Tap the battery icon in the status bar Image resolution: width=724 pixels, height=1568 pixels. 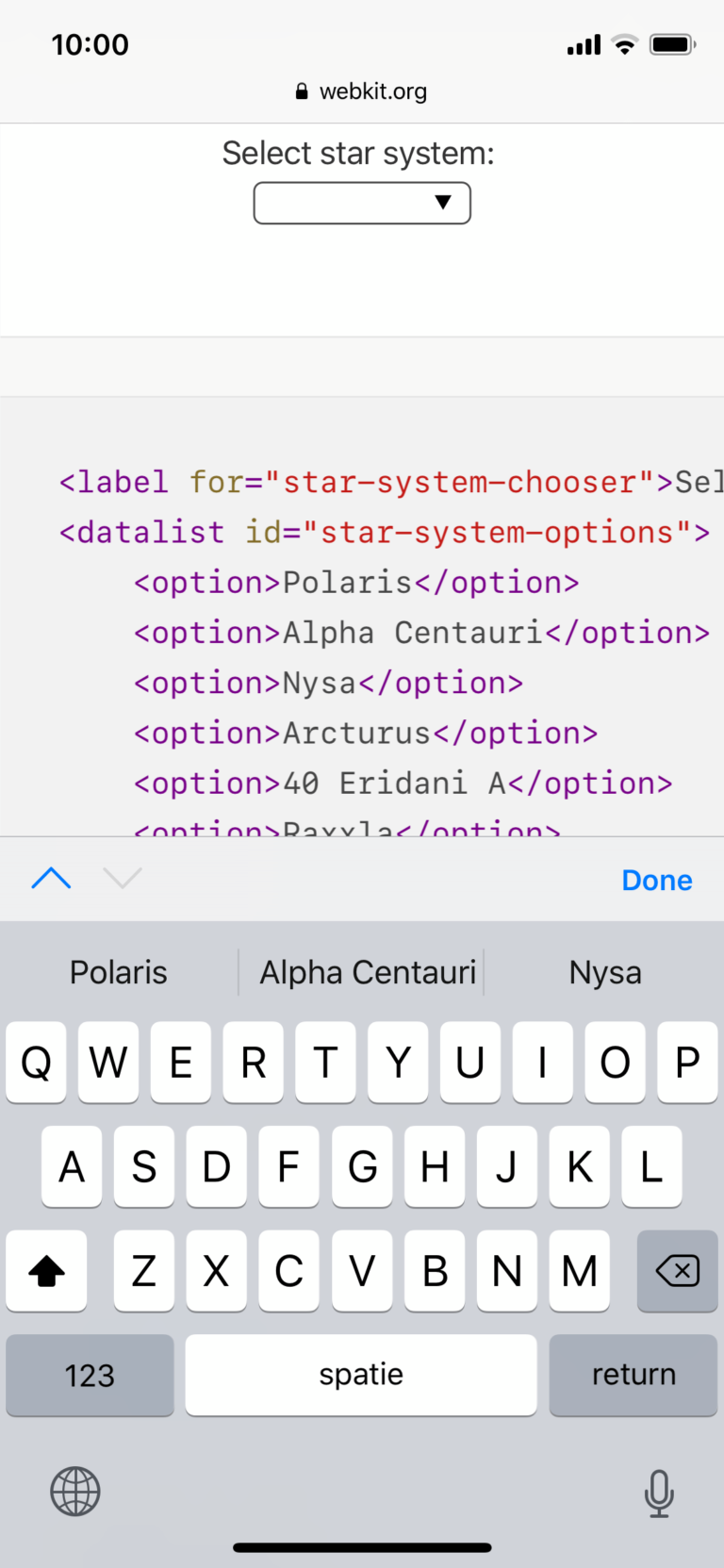pyautogui.click(x=670, y=43)
